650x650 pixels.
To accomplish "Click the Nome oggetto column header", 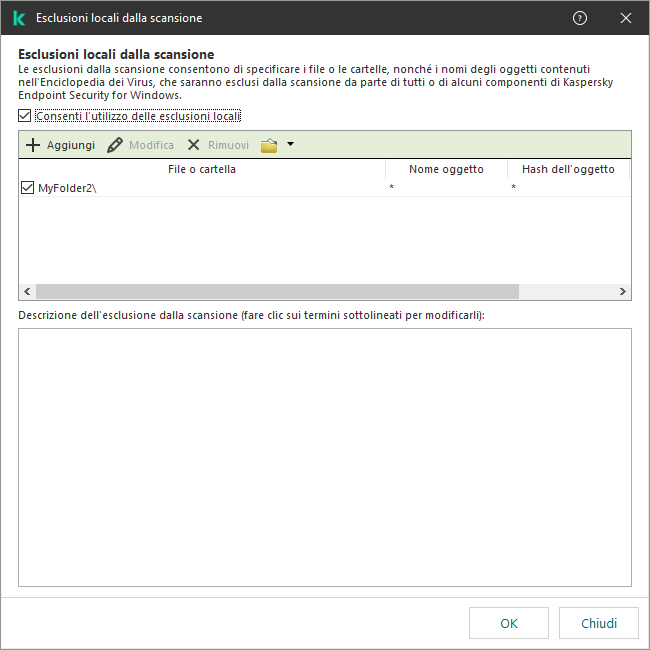I will pyautogui.click(x=446, y=169).
